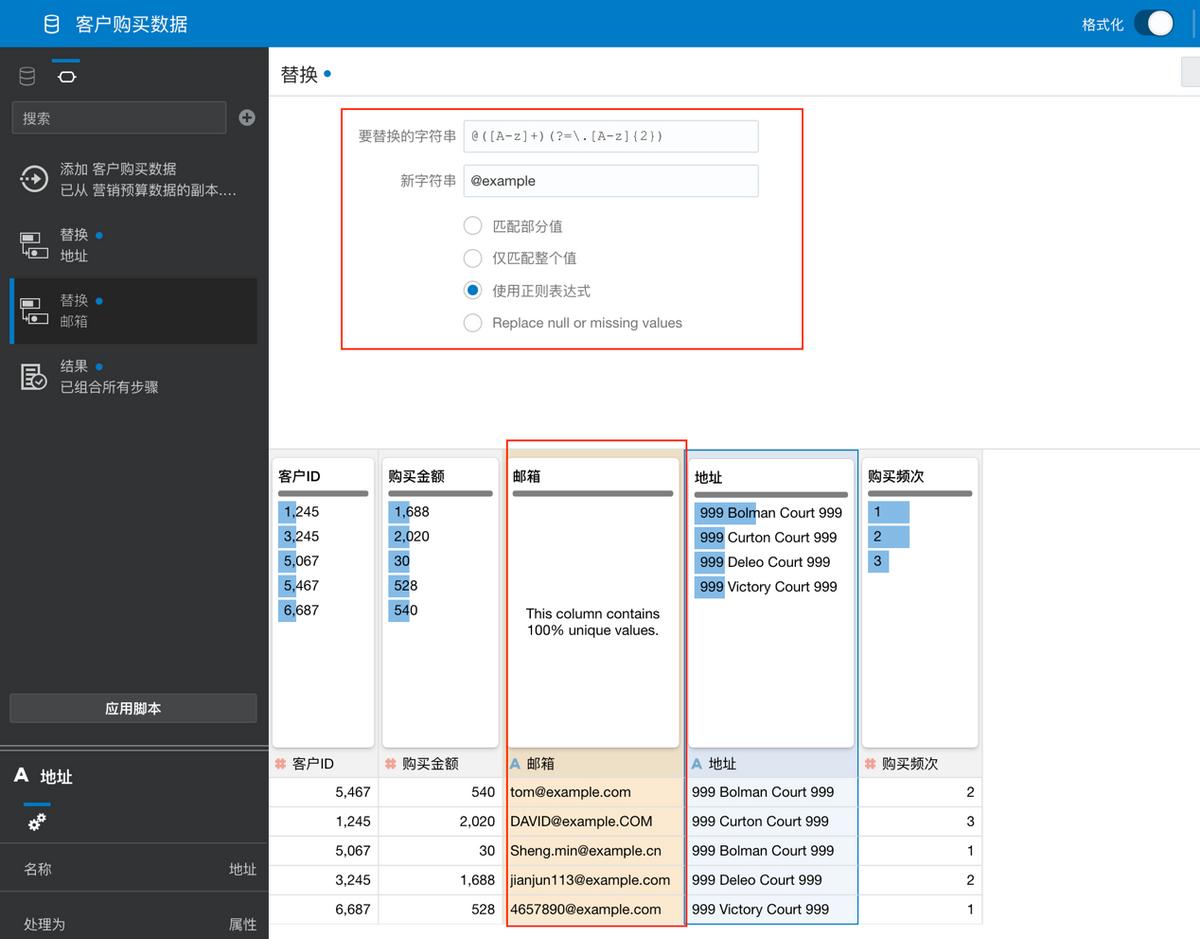Click the database icon in the blue title bar

(51, 22)
